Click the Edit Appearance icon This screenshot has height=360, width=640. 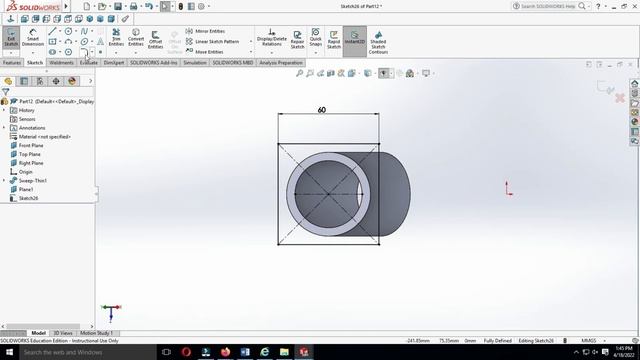pos(400,73)
